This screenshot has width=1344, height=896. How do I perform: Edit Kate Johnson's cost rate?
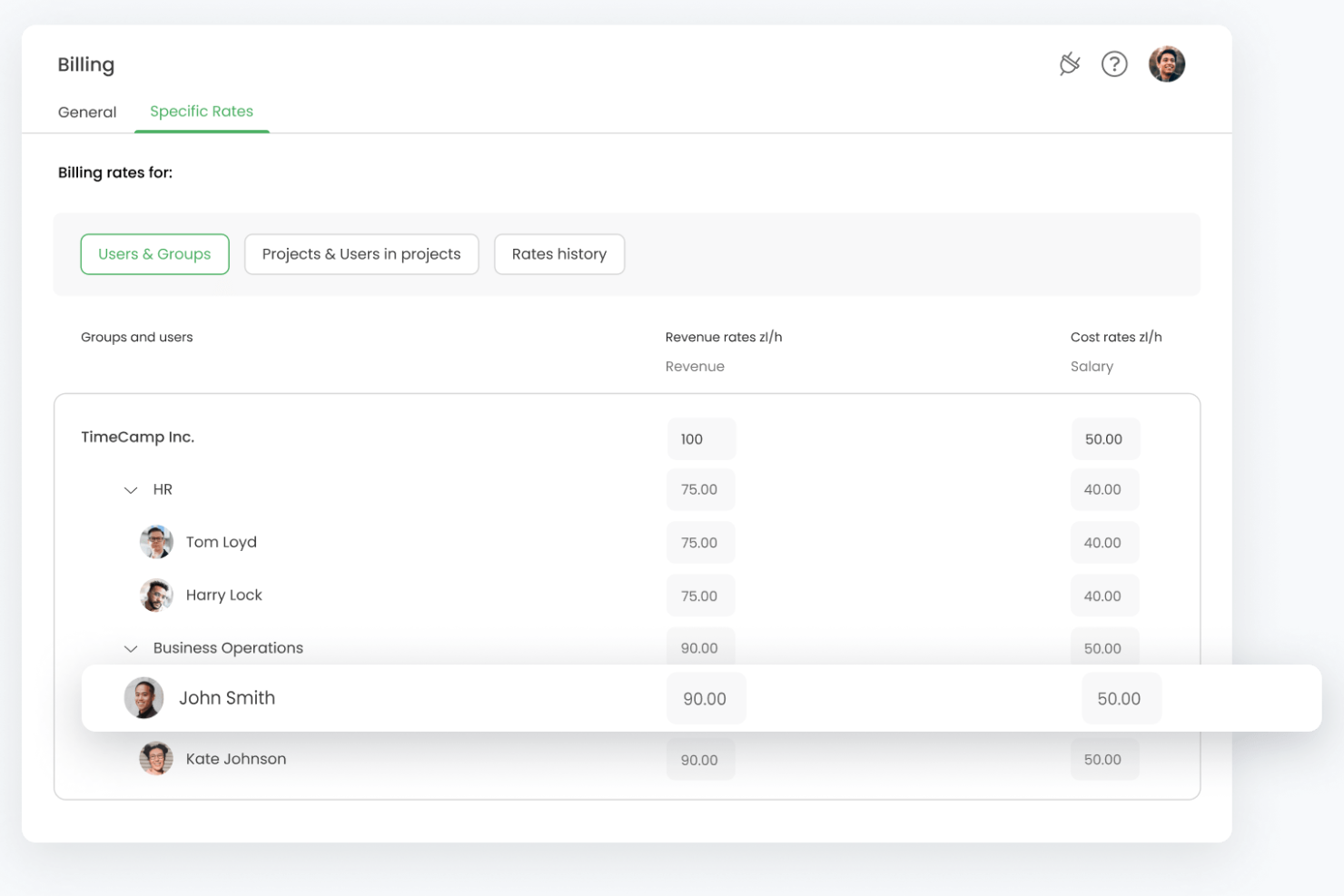pyautogui.click(x=1104, y=760)
